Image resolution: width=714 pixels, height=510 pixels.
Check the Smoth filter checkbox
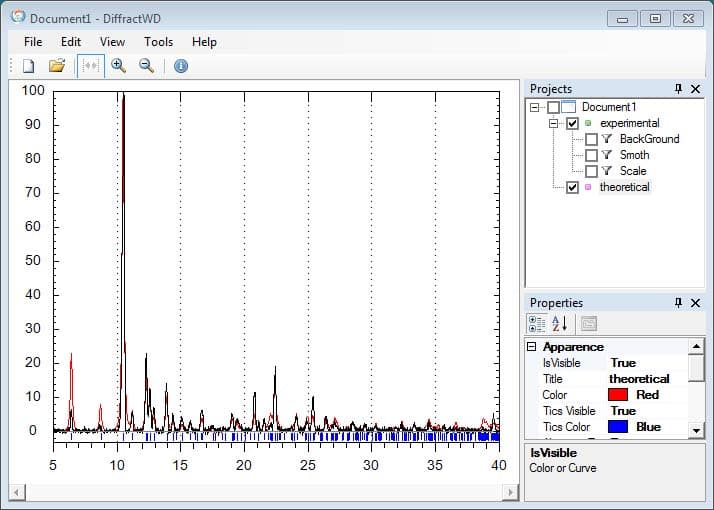point(591,155)
